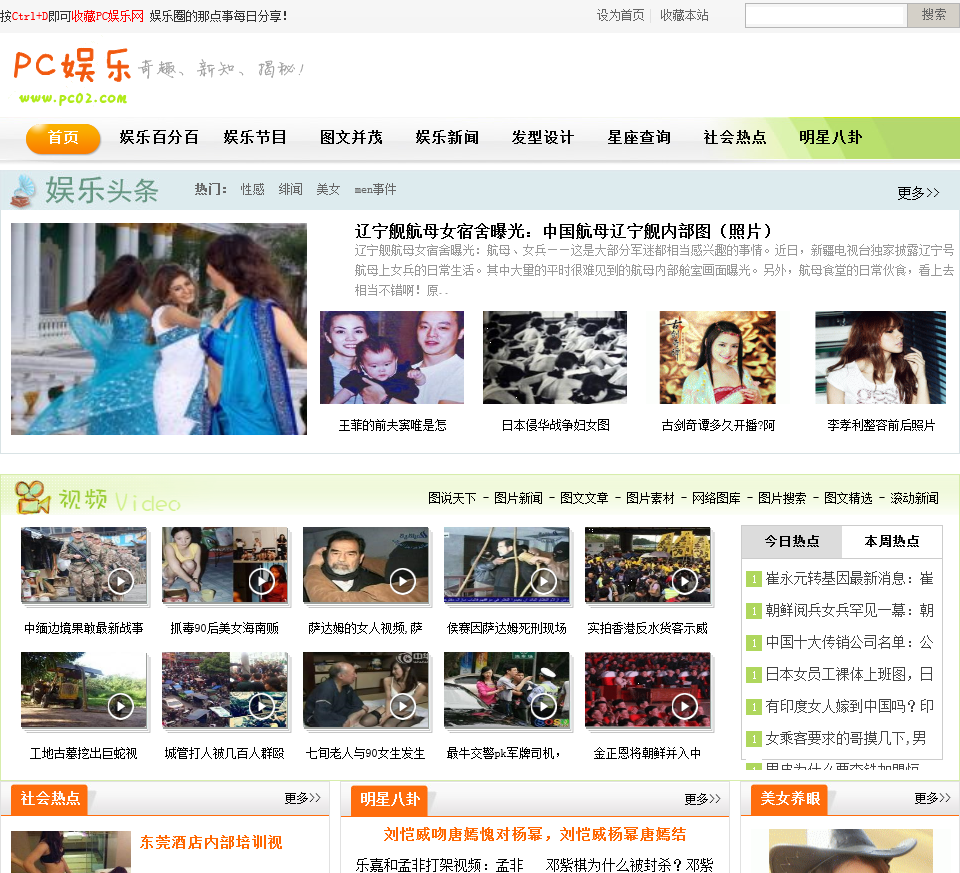Play the 抓毒90后美女海南贩 video
Viewport: 960px width, 873px height.
click(x=225, y=564)
